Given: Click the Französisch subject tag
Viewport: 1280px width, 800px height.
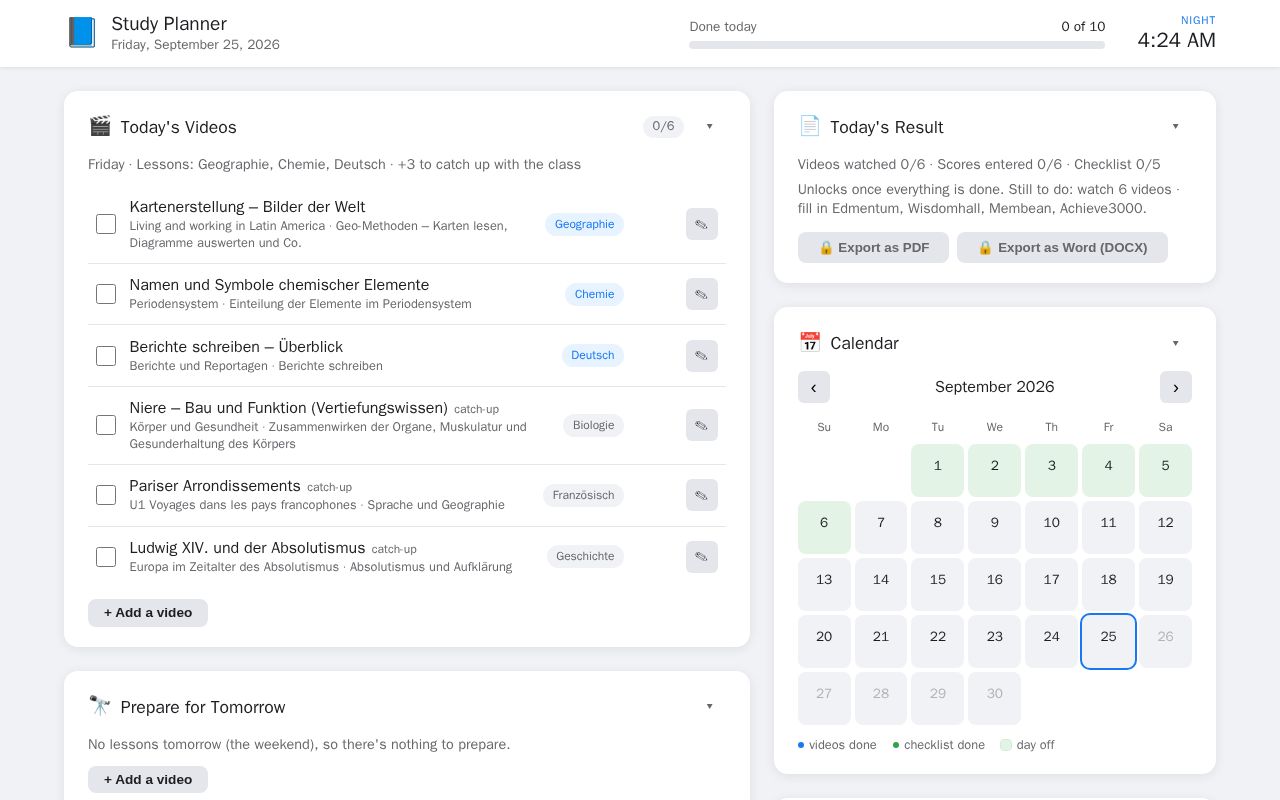Looking at the screenshot, I should coord(583,495).
